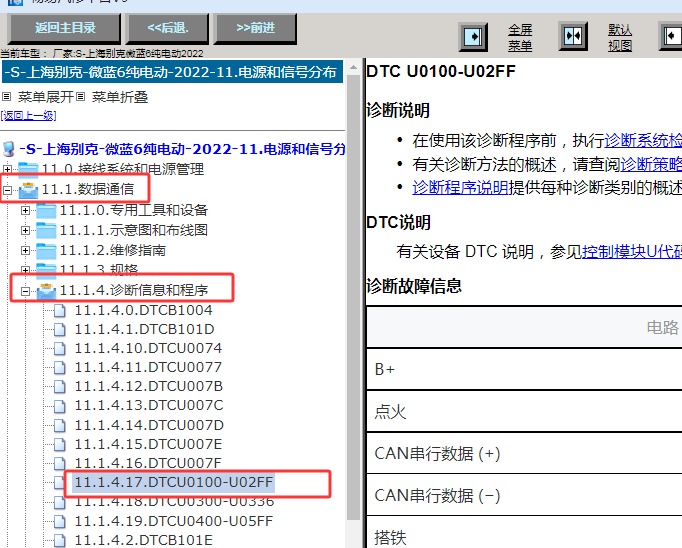The height and width of the screenshot is (548, 682).
Task: Open the 11.1.4.10.DTCU0074 page
Action: click(x=148, y=348)
